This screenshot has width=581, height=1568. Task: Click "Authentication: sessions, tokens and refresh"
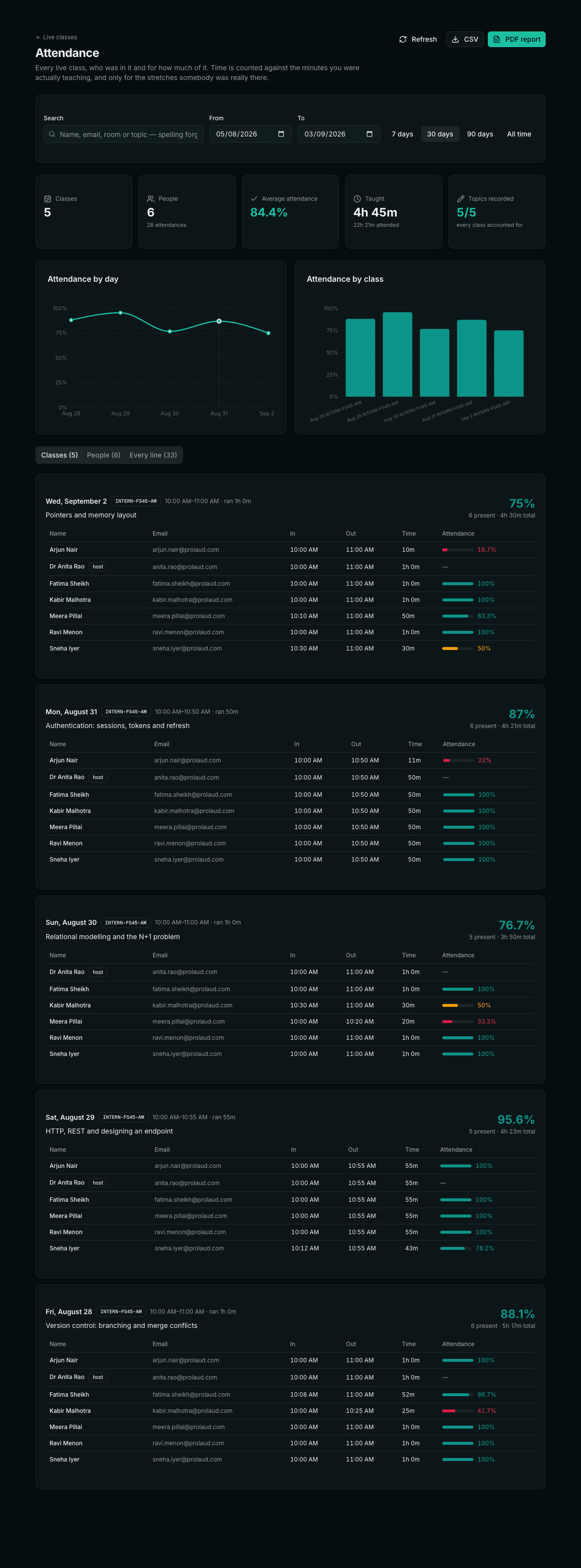coord(117,726)
